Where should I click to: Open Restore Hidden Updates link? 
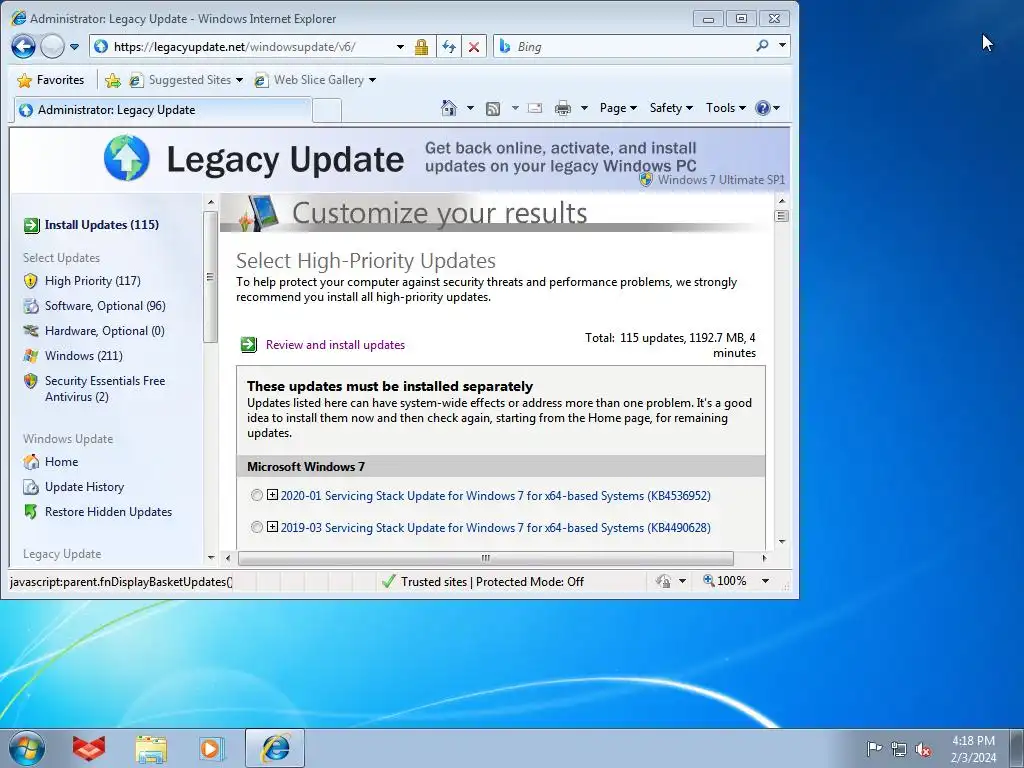108,511
